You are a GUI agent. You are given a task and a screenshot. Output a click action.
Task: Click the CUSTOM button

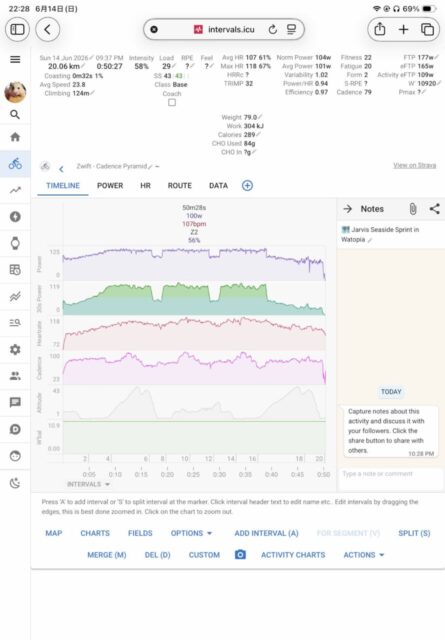[x=204, y=555]
